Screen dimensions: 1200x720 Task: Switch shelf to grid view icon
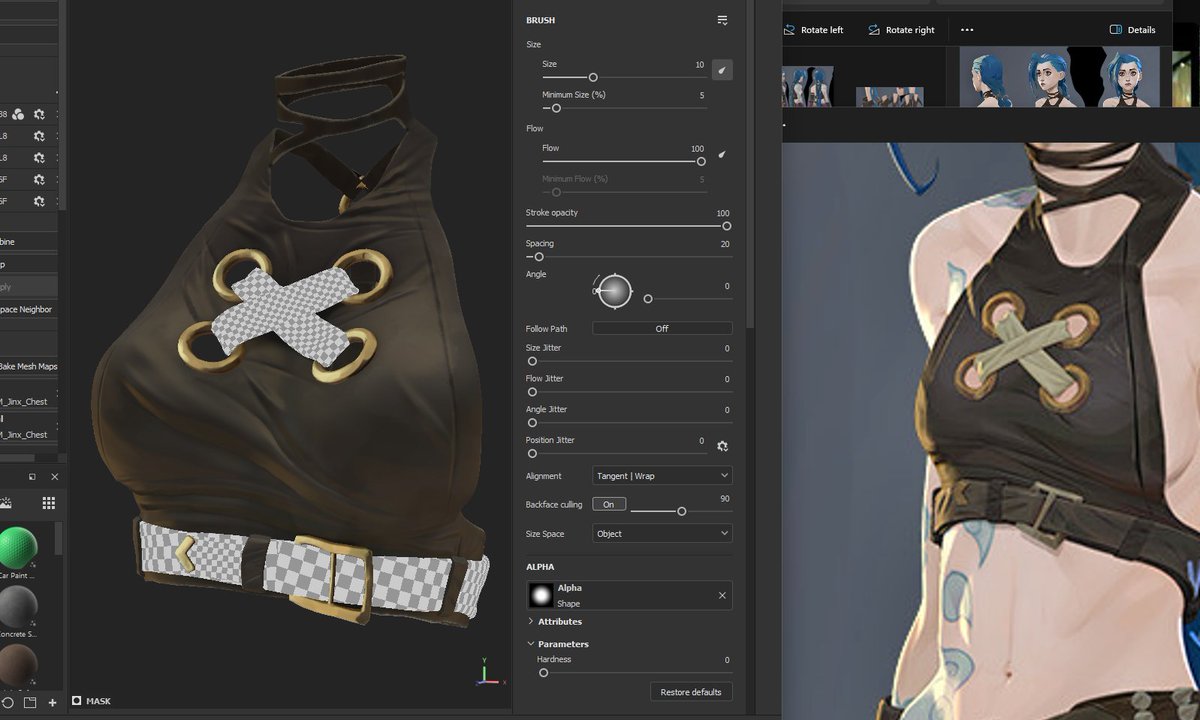tap(48, 503)
